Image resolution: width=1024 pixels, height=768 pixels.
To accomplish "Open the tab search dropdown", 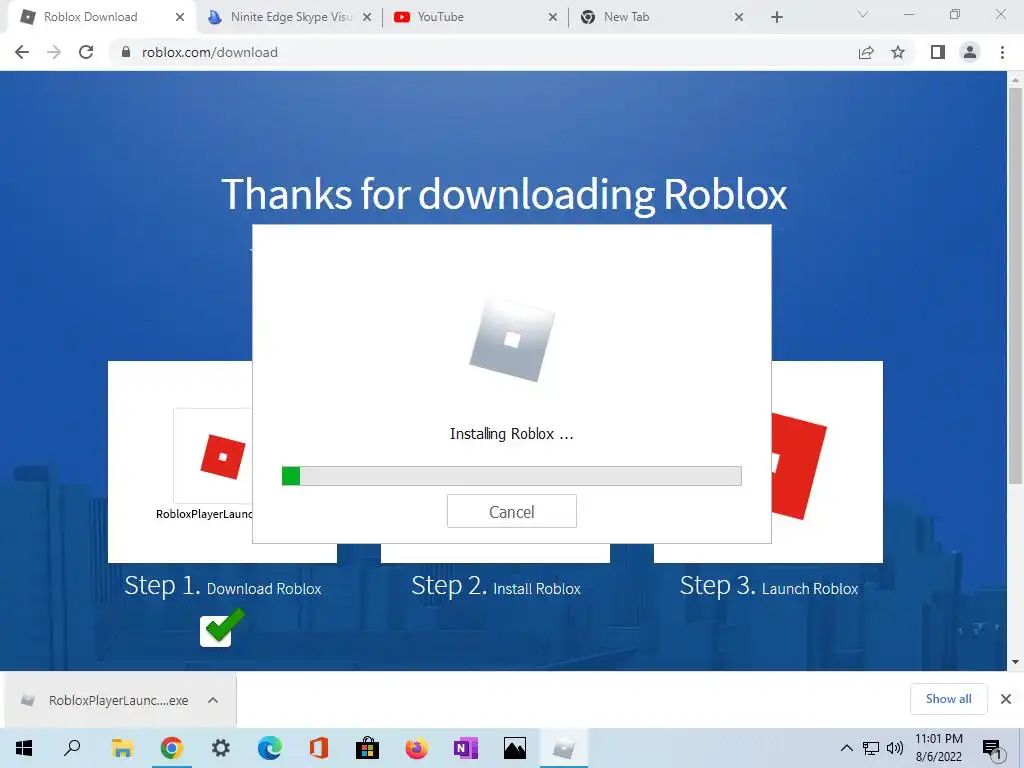I will pos(863,14).
